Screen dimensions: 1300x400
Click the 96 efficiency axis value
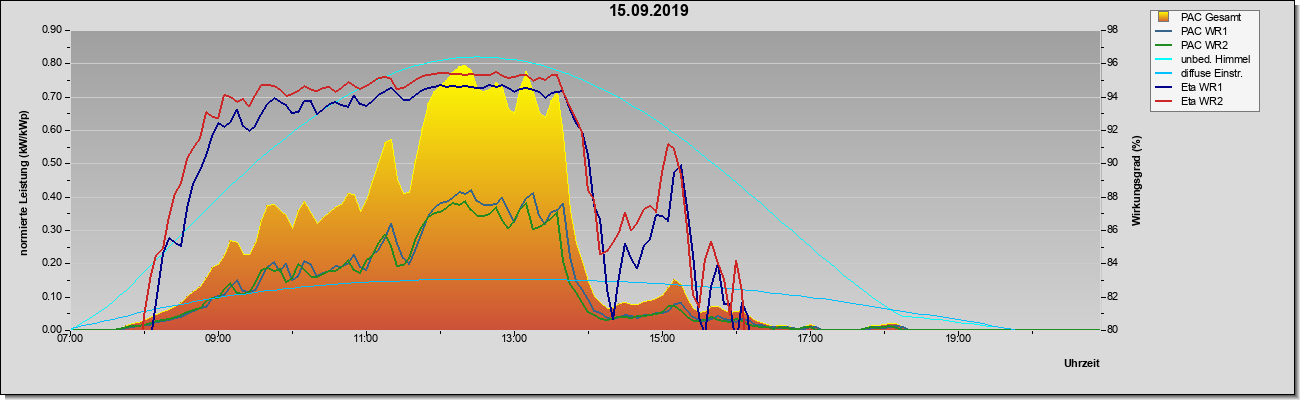(1112, 63)
